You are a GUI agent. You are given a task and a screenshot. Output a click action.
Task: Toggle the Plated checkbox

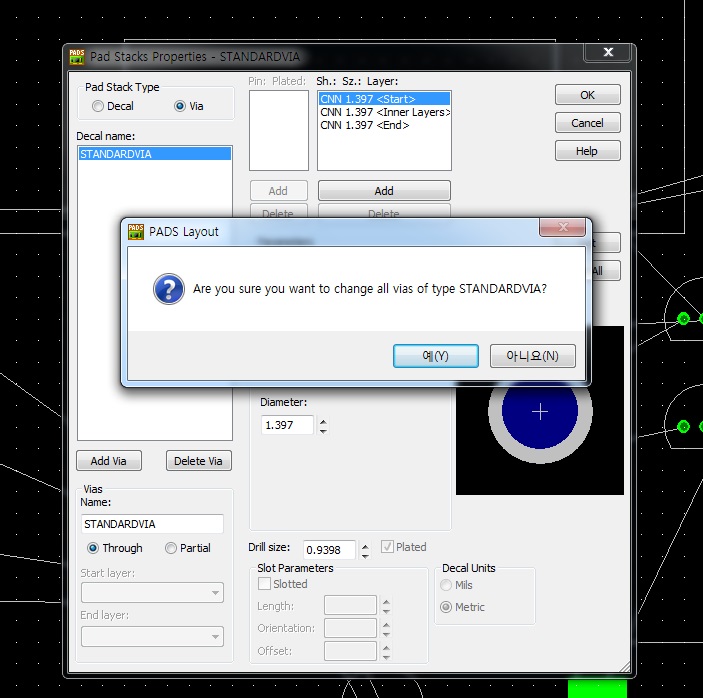click(x=387, y=547)
